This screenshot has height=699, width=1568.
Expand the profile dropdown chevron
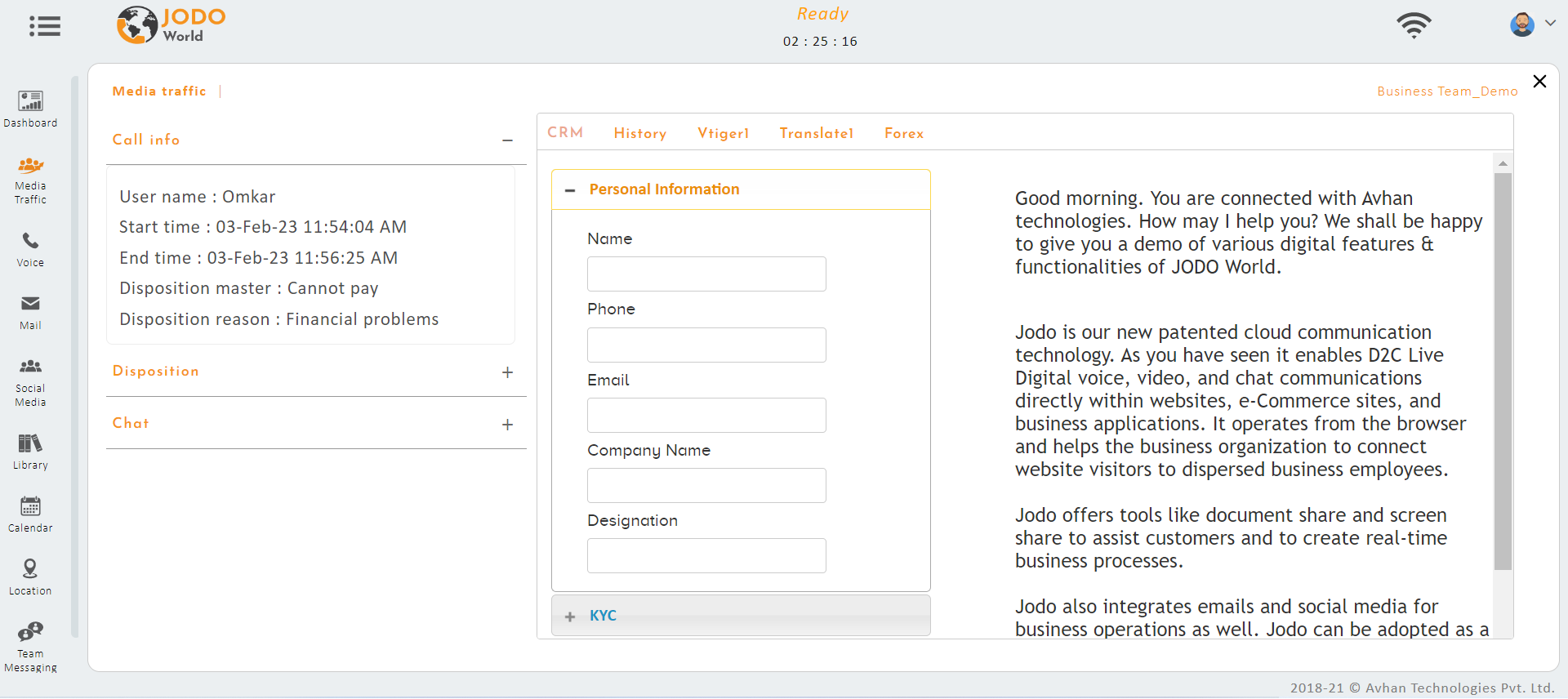click(x=1550, y=23)
